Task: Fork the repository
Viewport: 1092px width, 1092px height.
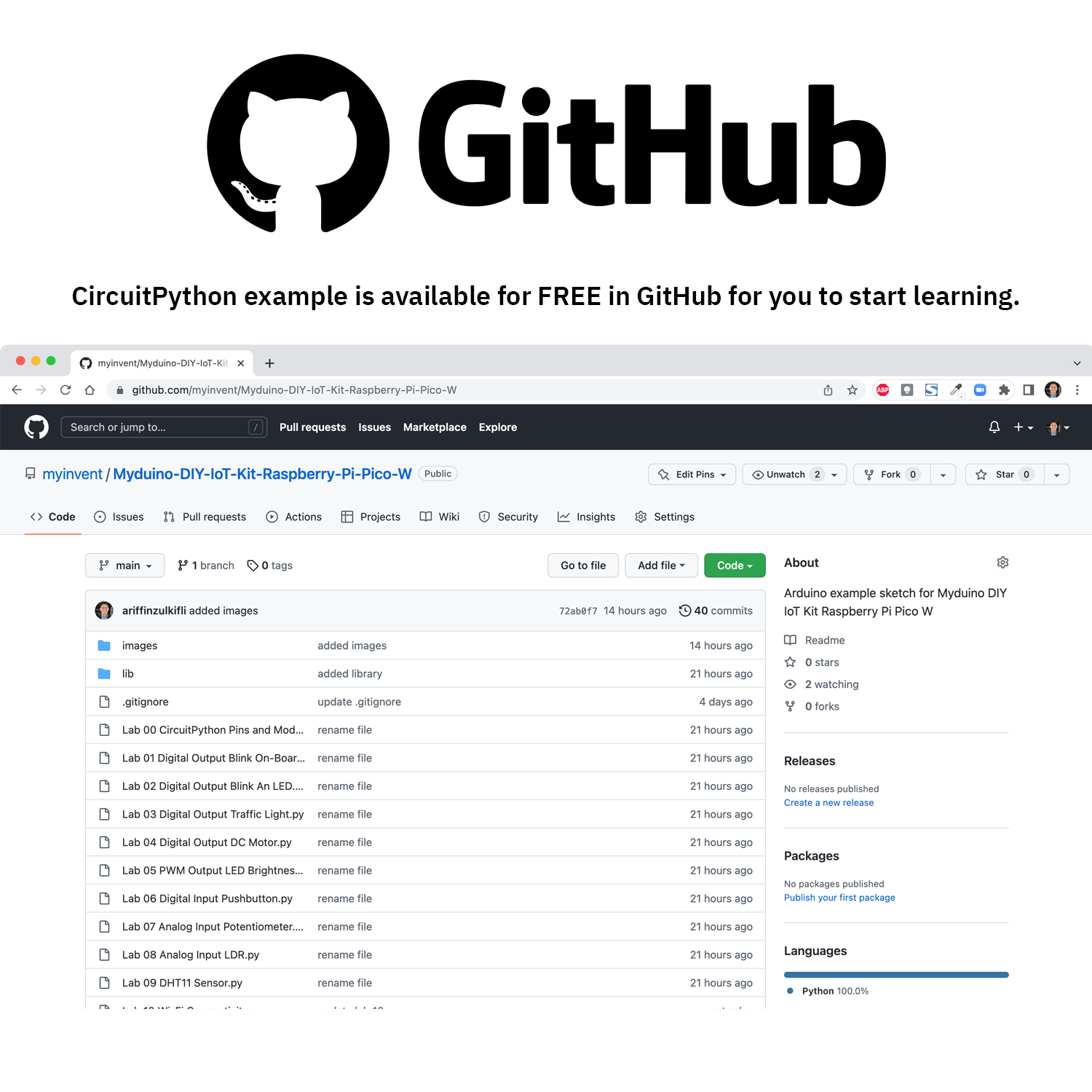Action: pyautogui.click(x=892, y=475)
